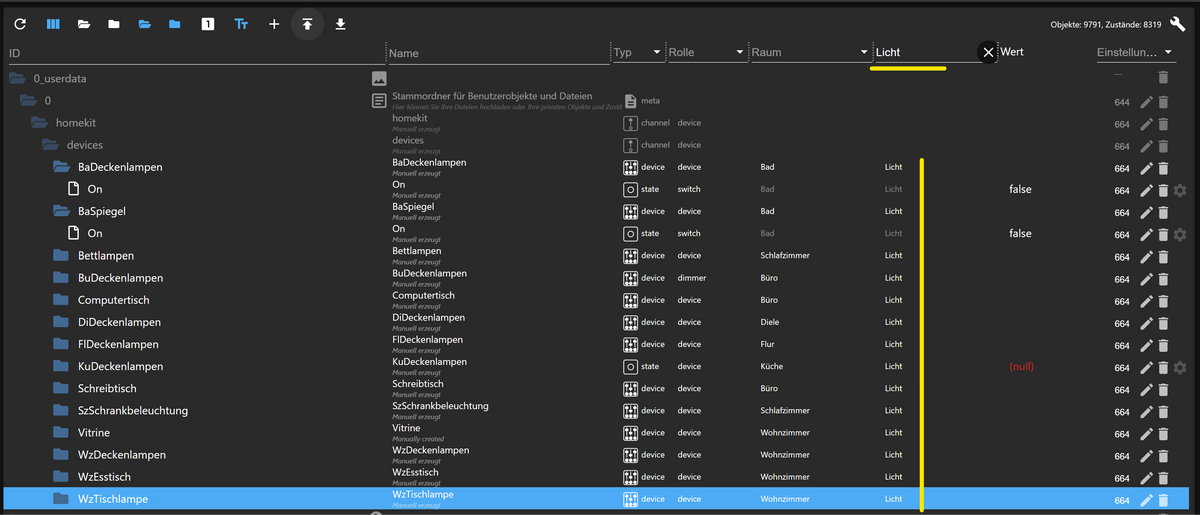Edit the WzTischlampe object with pencil

(x=1146, y=500)
